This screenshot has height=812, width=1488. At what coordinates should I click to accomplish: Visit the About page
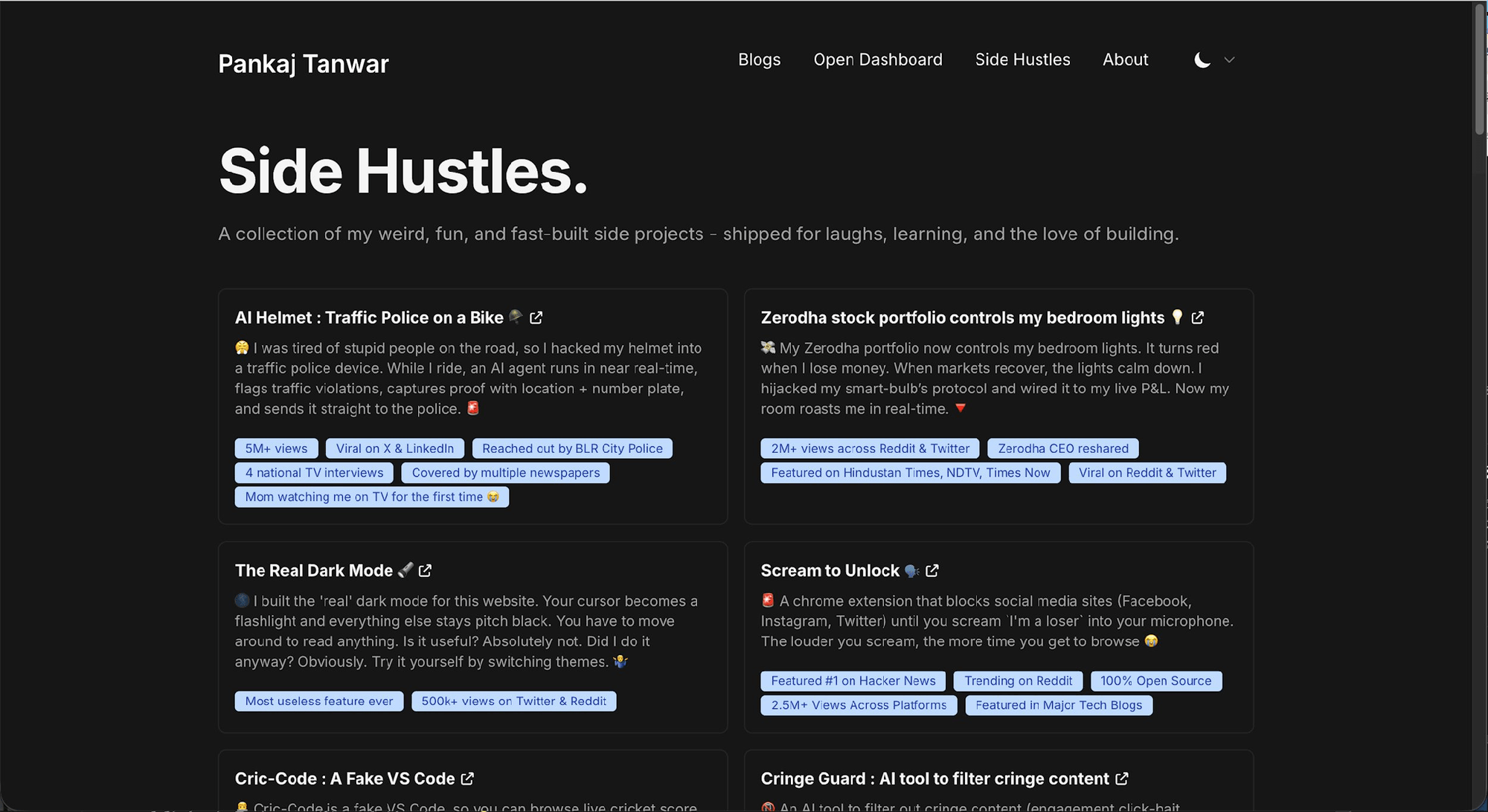coord(1125,59)
